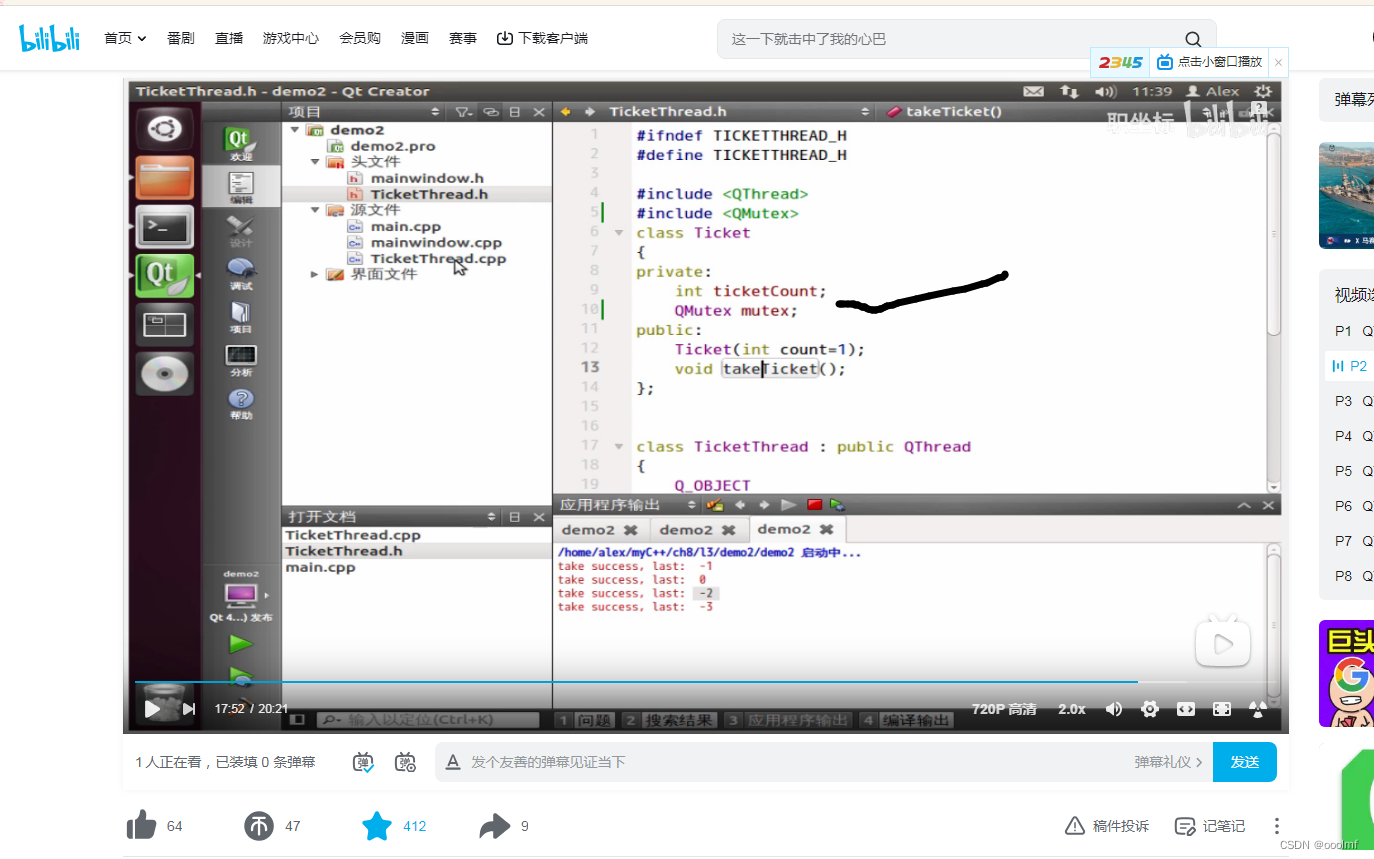
Task: Give coins using the coin icon
Action: click(259, 826)
